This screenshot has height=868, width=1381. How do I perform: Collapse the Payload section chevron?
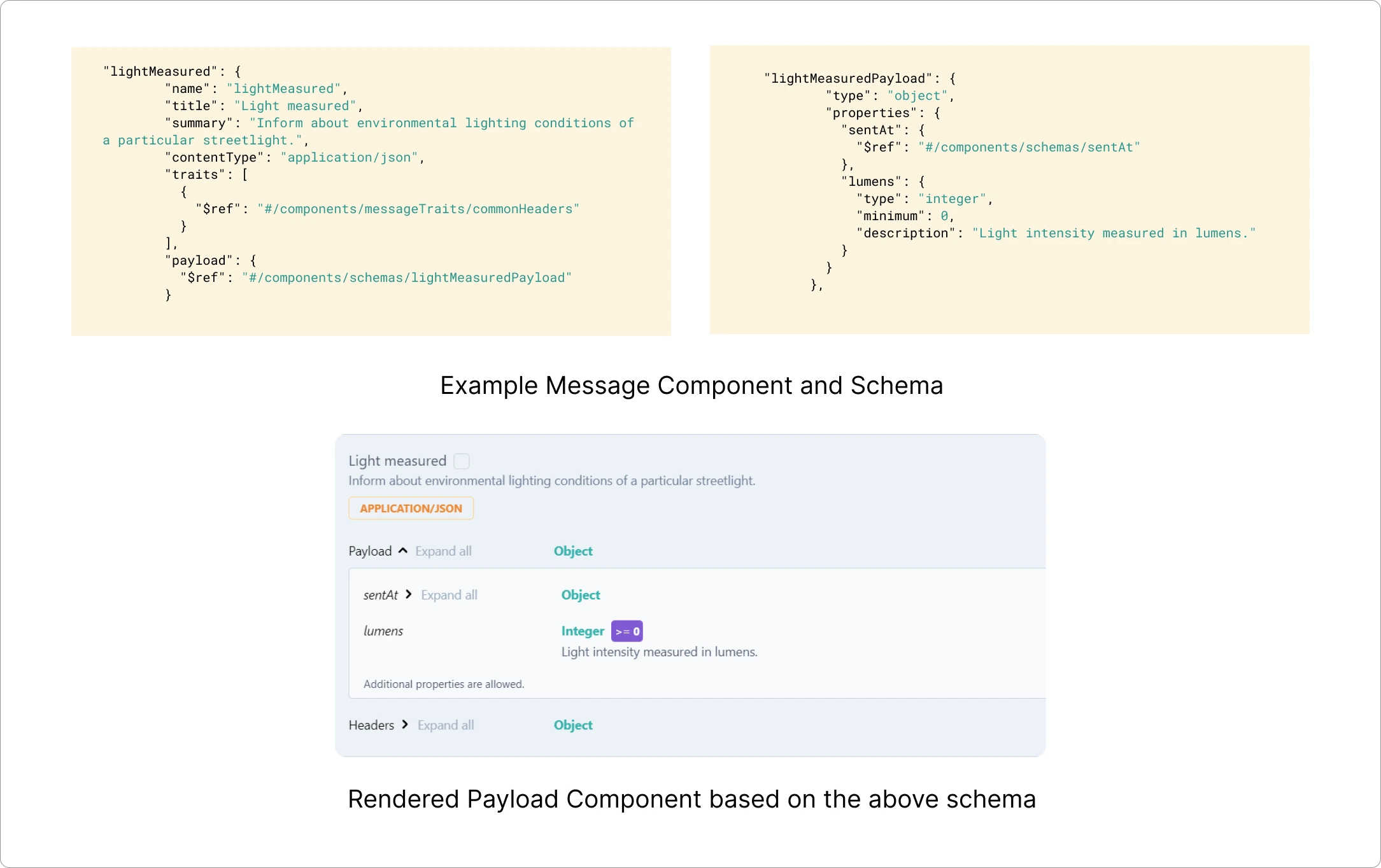403,551
